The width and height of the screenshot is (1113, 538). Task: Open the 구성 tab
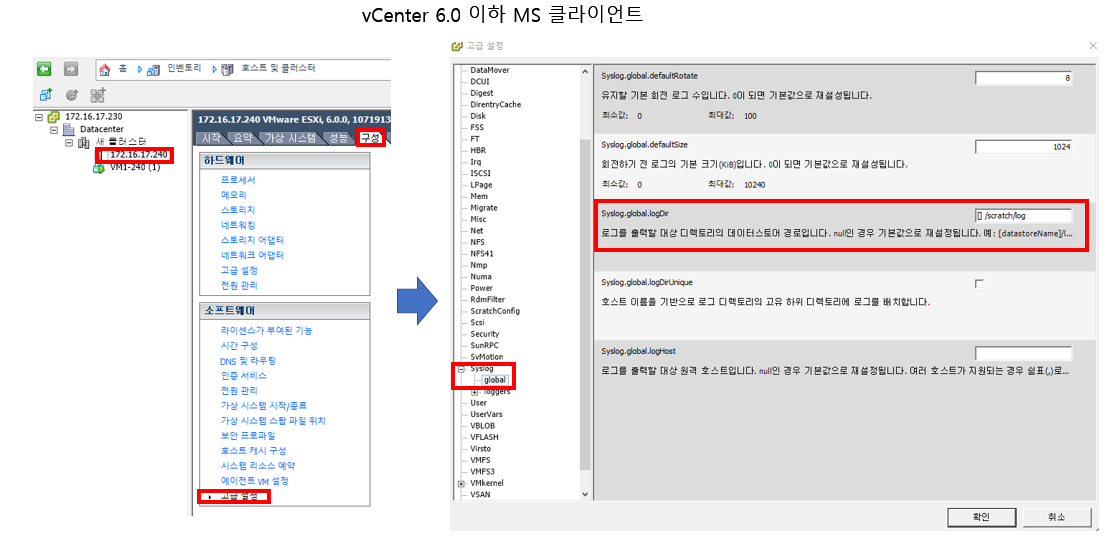[x=370, y=138]
